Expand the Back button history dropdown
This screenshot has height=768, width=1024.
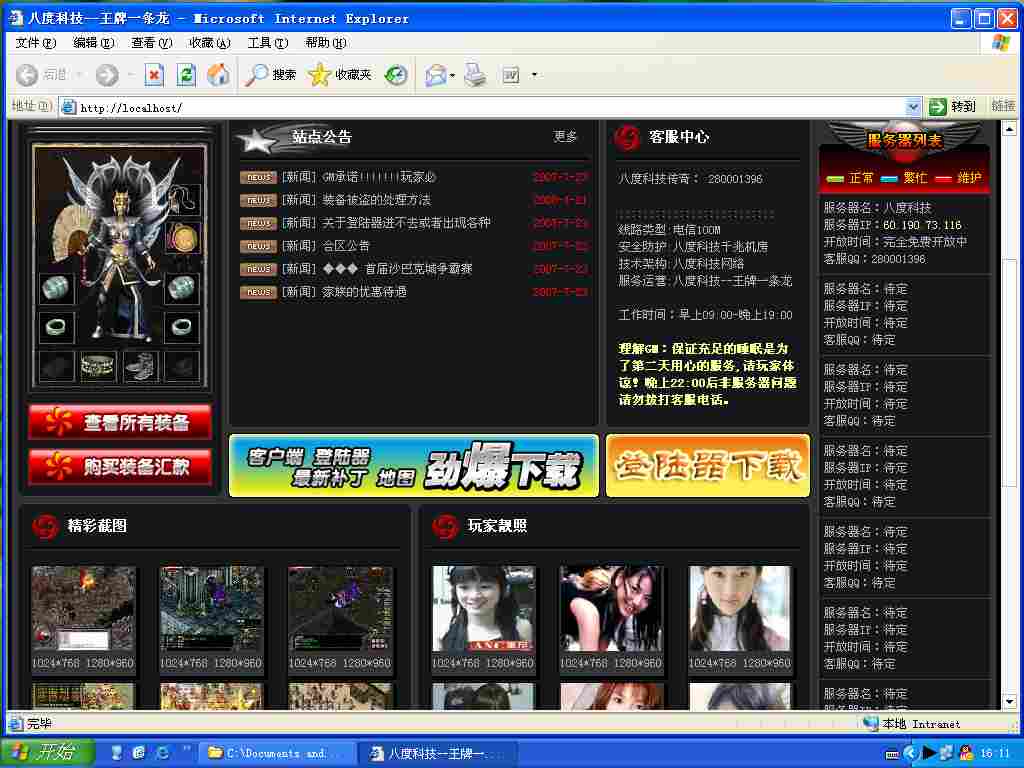(x=80, y=75)
